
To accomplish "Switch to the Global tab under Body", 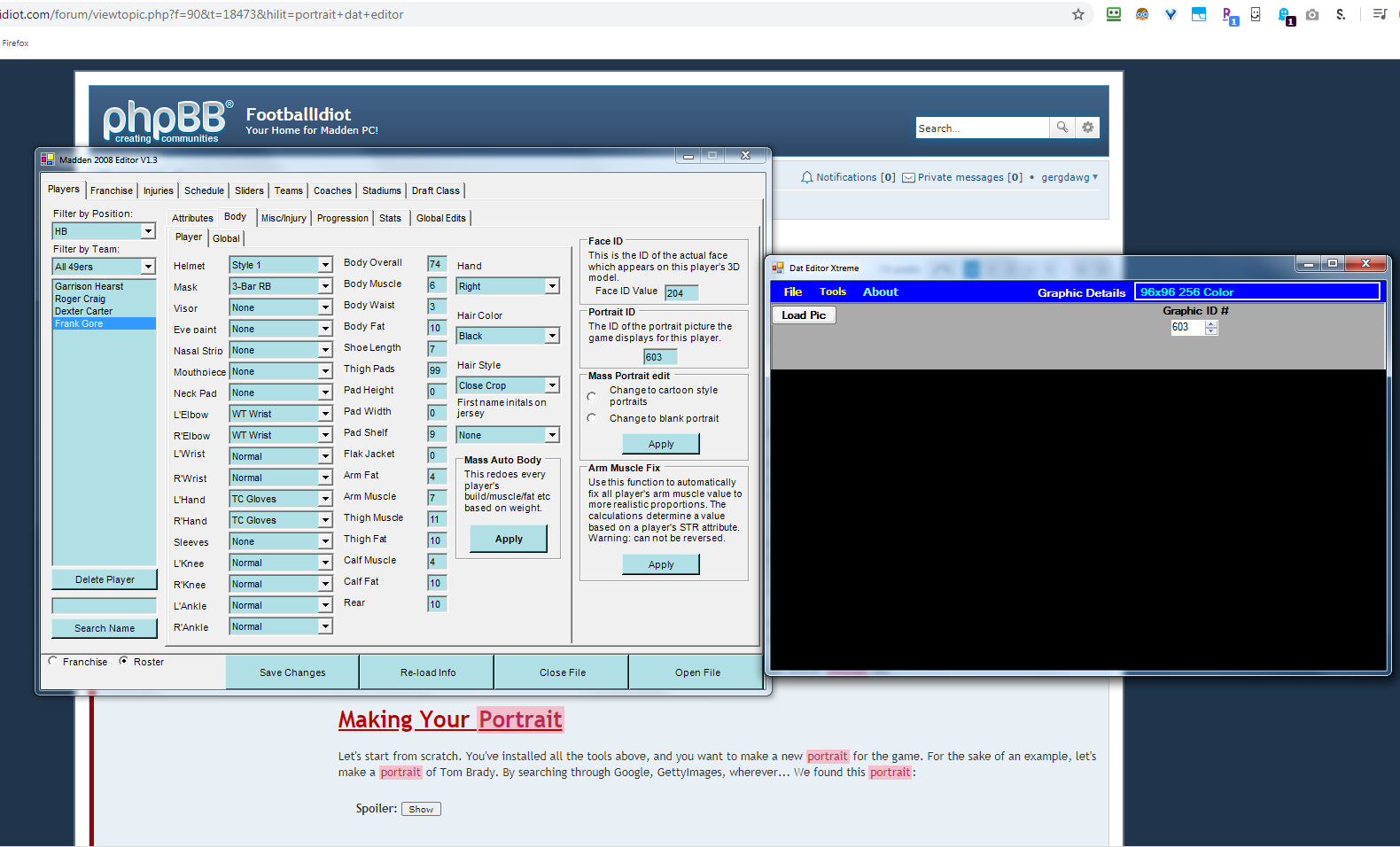I will coord(226,238).
